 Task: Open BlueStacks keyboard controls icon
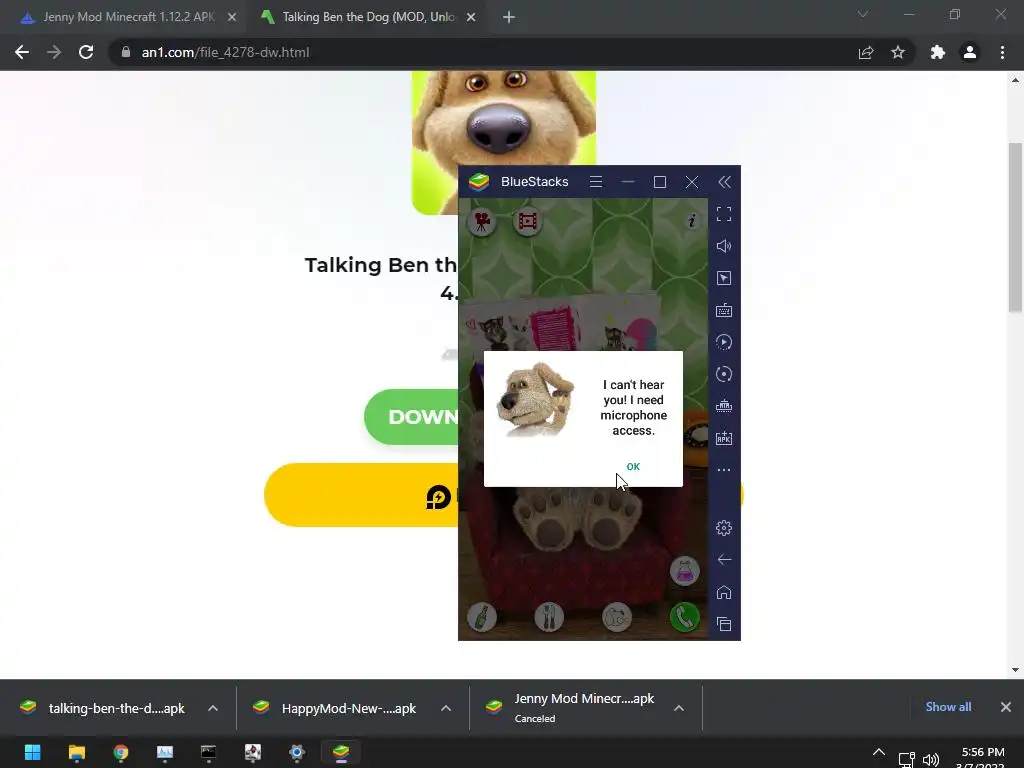[724, 310]
